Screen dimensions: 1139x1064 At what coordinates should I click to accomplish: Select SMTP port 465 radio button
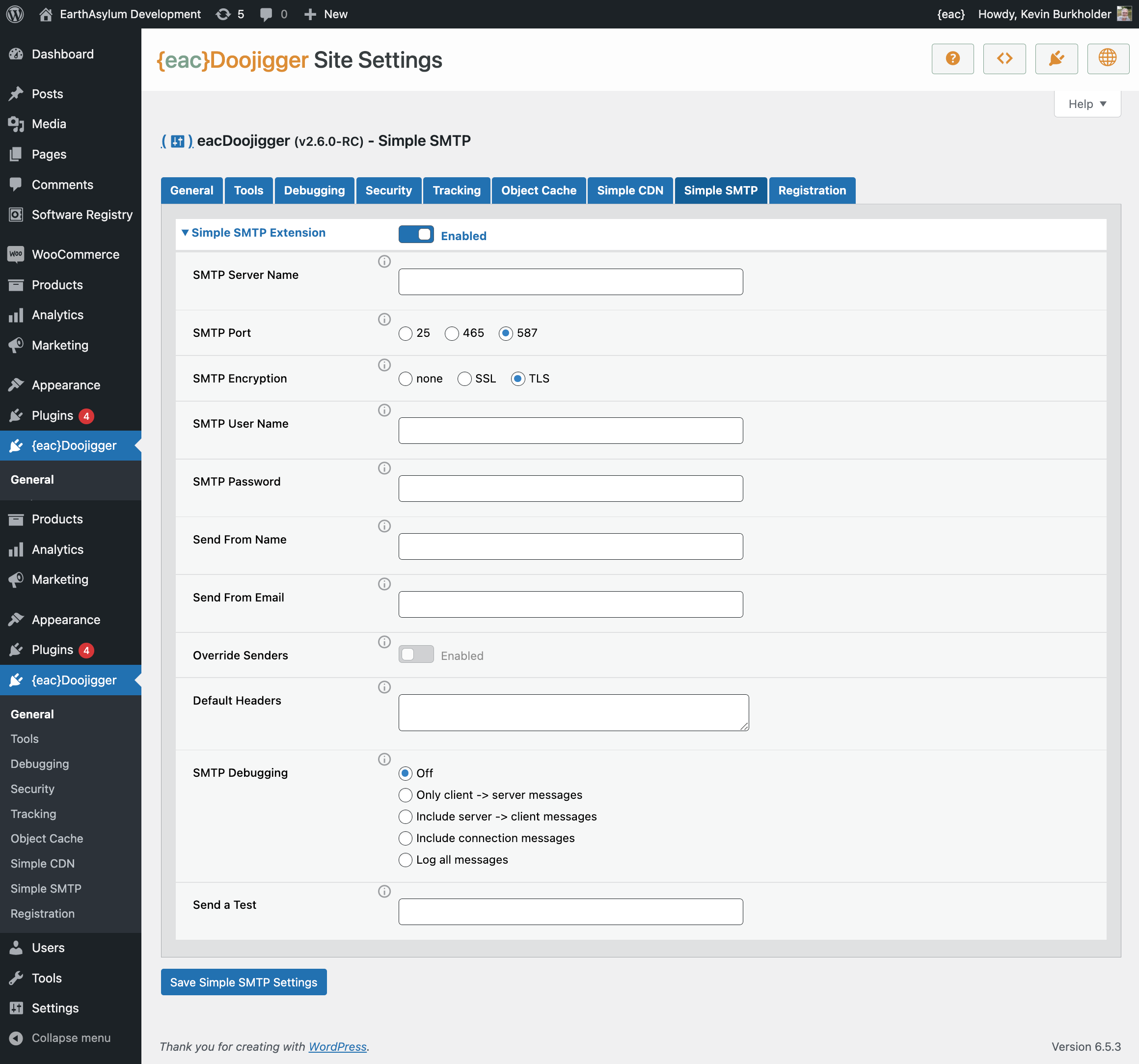point(452,333)
